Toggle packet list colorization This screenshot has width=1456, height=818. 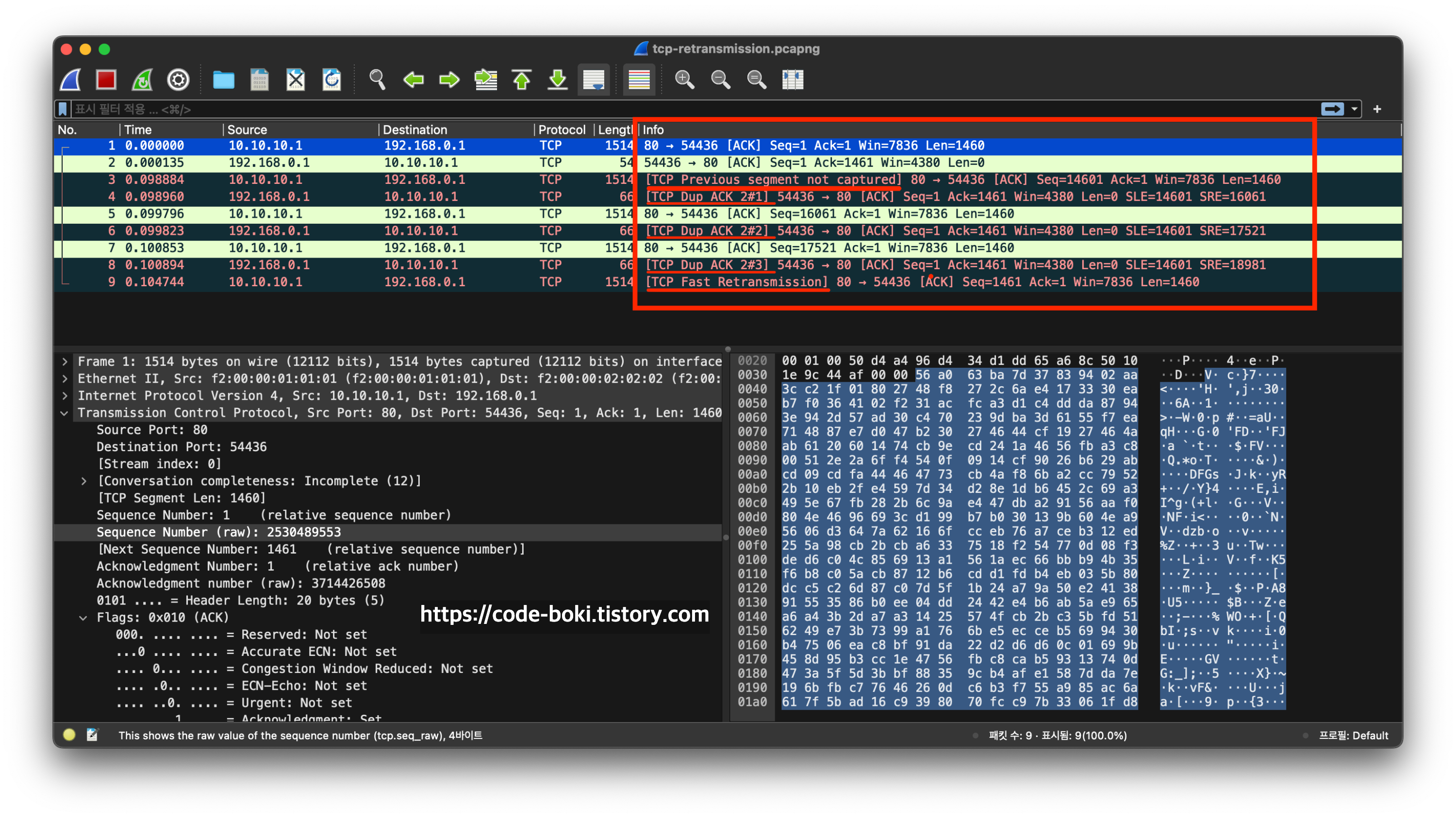click(639, 80)
